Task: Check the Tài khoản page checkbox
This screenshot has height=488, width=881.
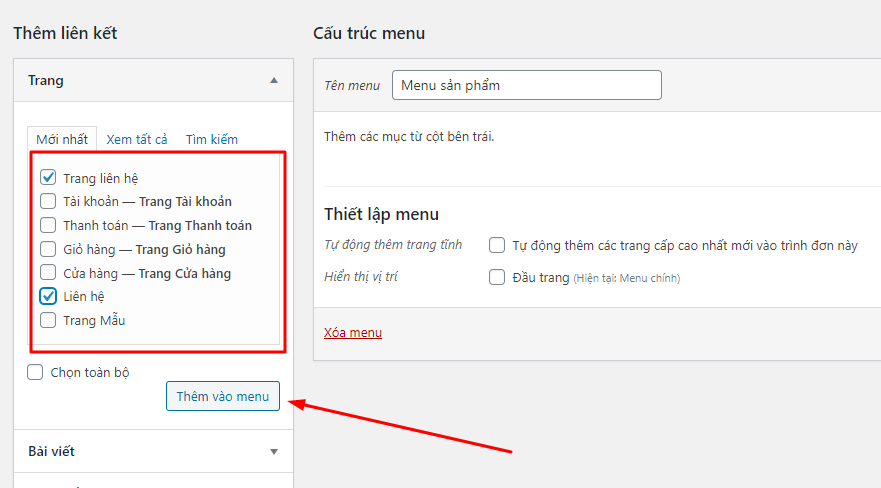Action: 48,201
